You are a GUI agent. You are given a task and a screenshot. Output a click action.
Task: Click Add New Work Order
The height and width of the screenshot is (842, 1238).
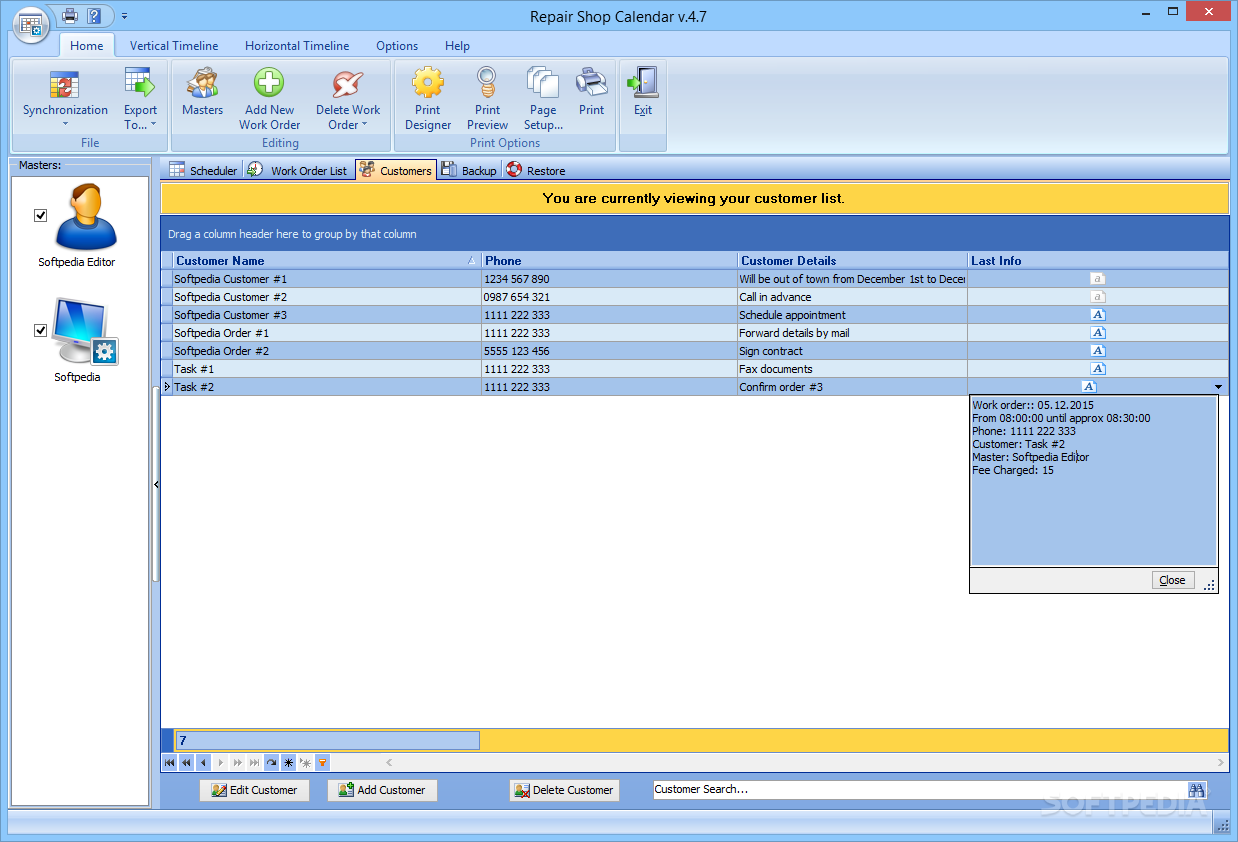pos(269,98)
